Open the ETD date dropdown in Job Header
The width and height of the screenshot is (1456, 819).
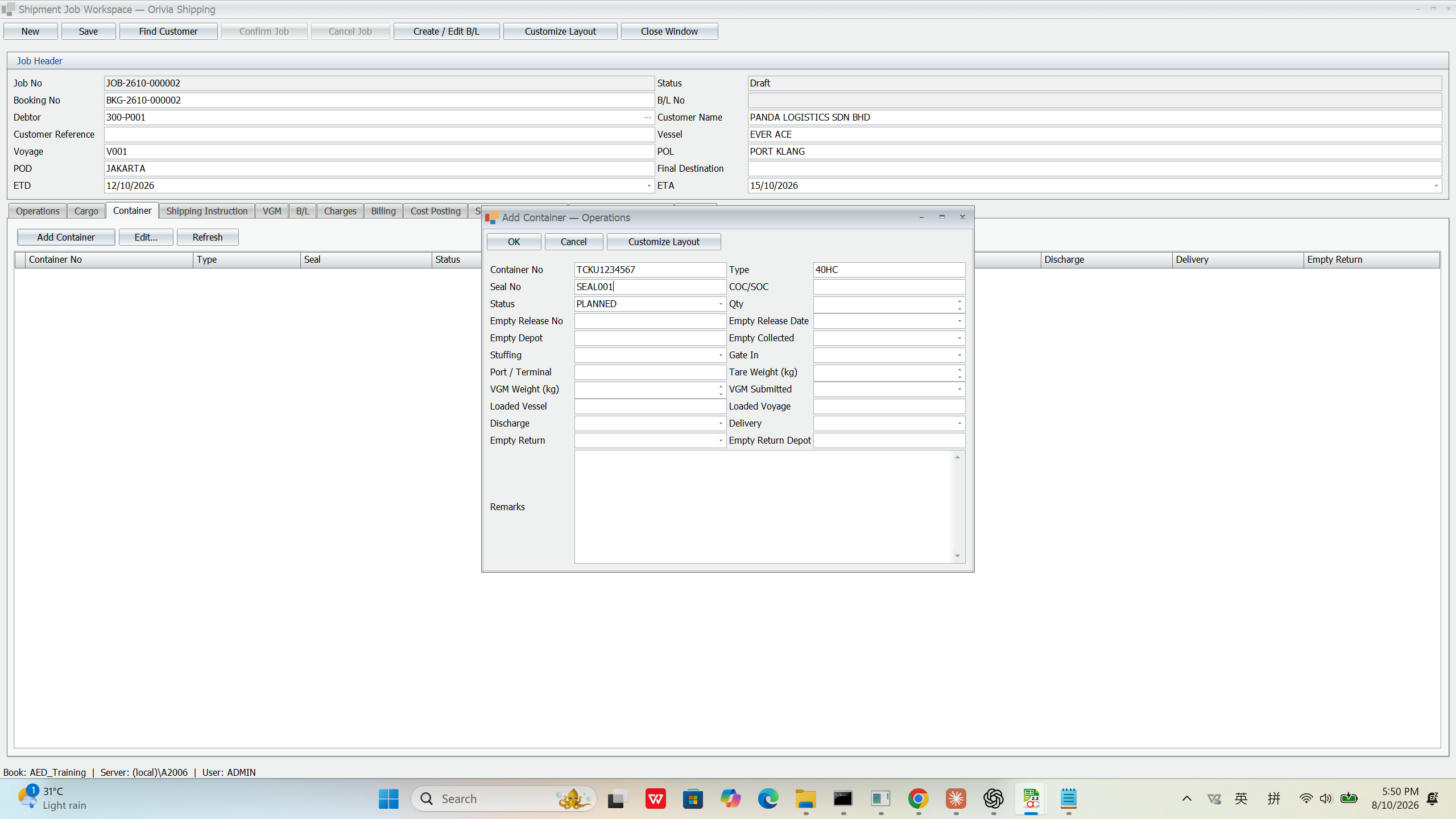[x=649, y=186]
